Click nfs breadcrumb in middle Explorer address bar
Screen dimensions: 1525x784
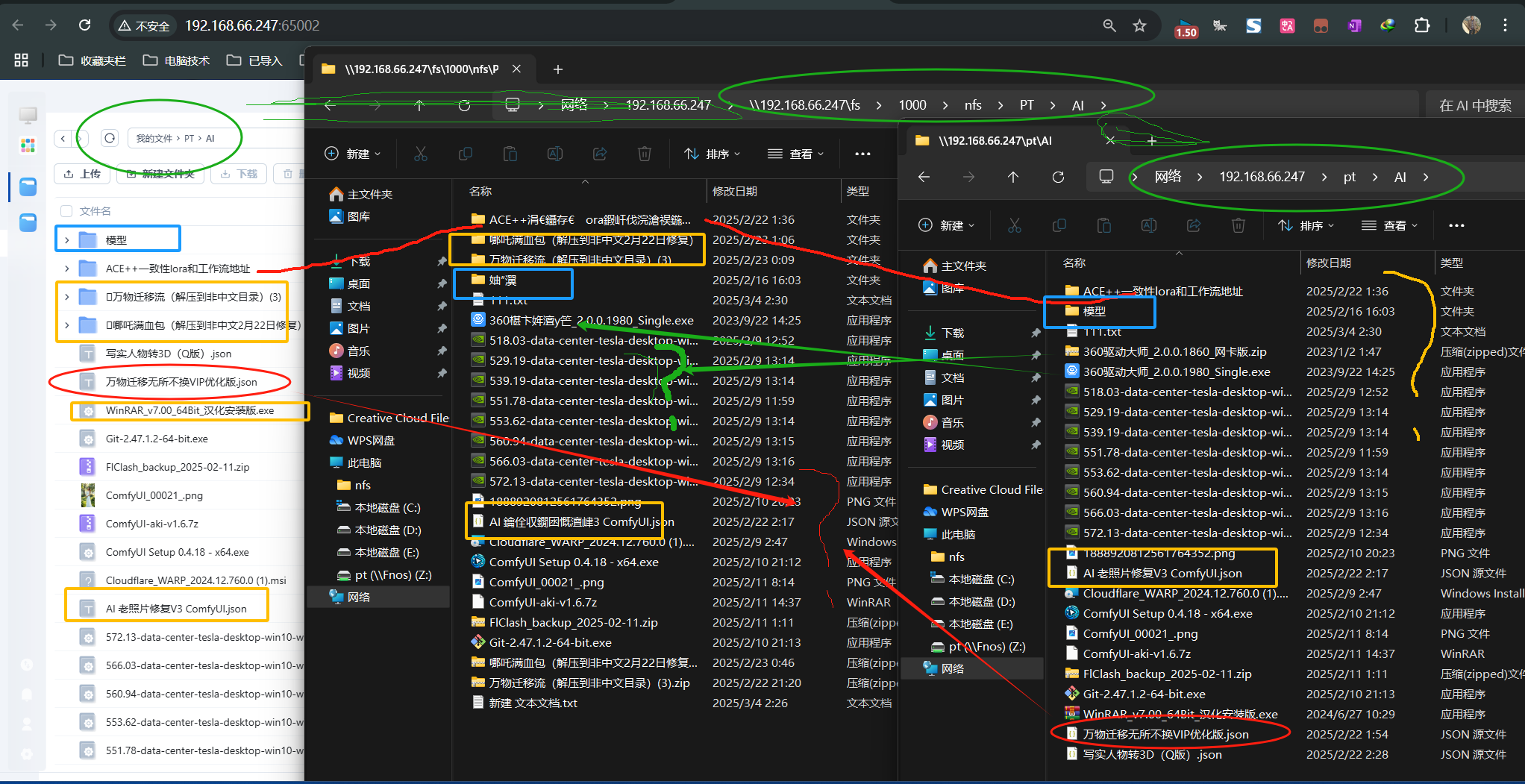[973, 105]
